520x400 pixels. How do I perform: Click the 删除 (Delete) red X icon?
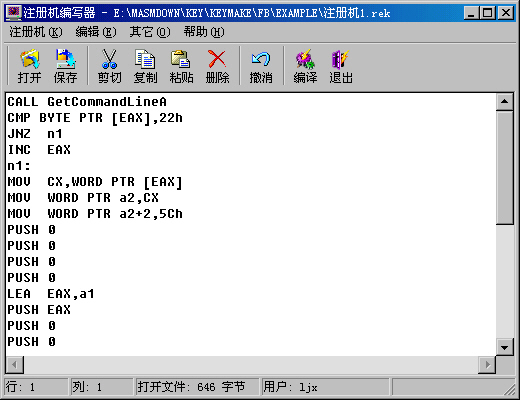coord(217,66)
